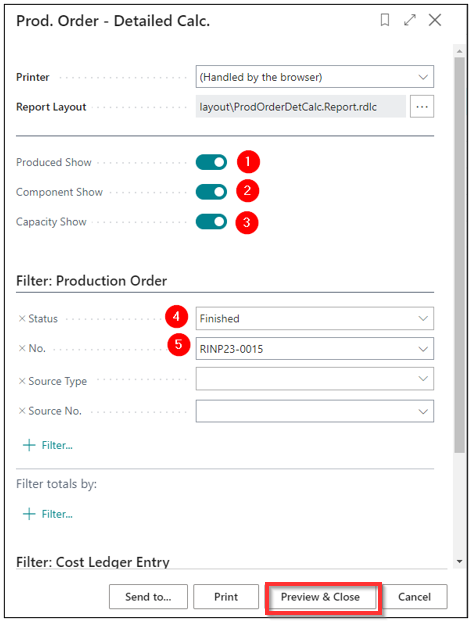Click the Capacity Show label

coord(51,222)
